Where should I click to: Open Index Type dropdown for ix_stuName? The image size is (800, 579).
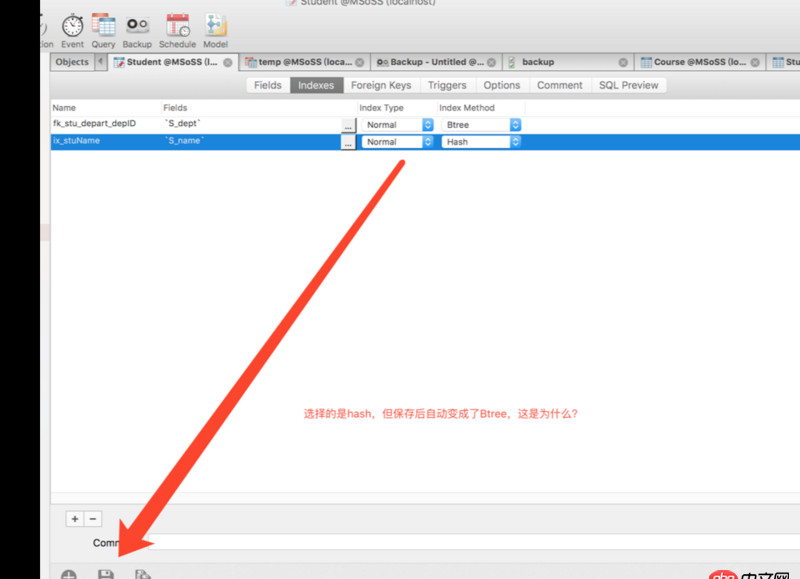click(397, 142)
